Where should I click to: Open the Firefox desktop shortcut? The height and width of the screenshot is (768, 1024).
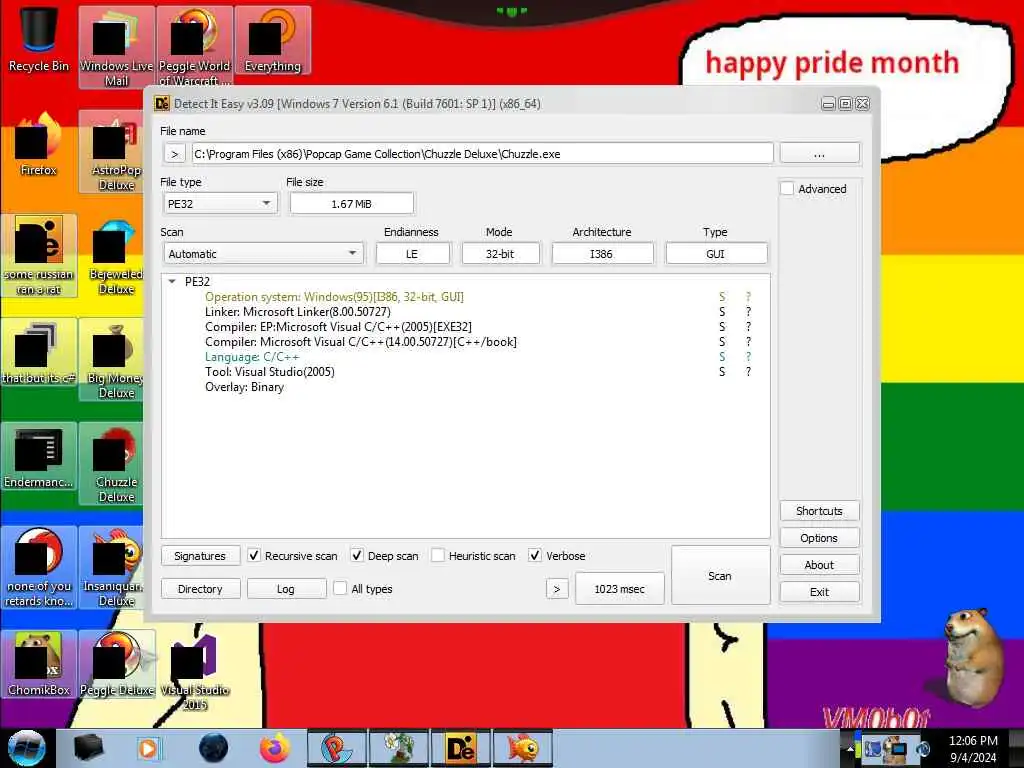[39, 145]
